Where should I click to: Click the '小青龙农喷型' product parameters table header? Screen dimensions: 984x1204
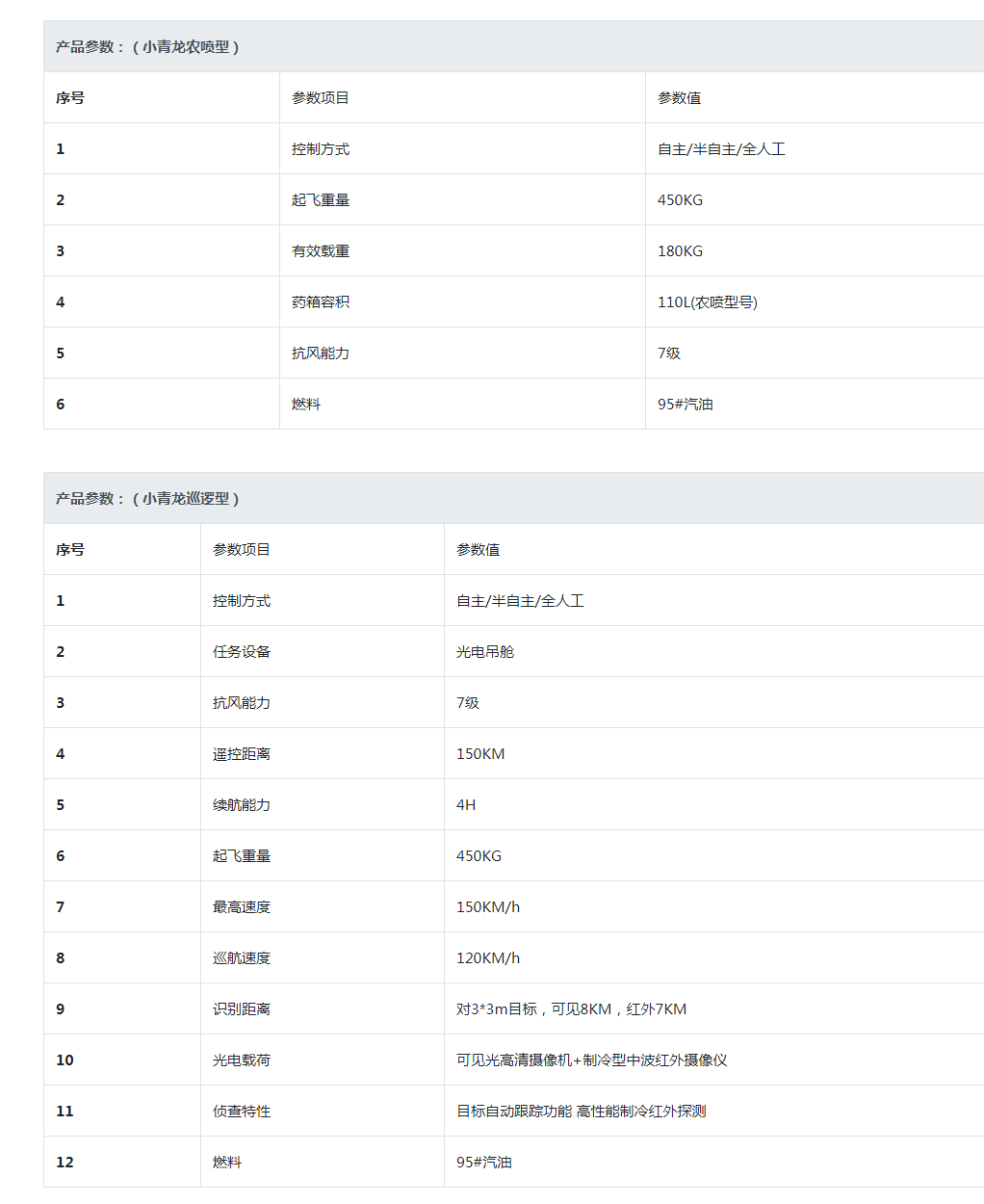[147, 46]
